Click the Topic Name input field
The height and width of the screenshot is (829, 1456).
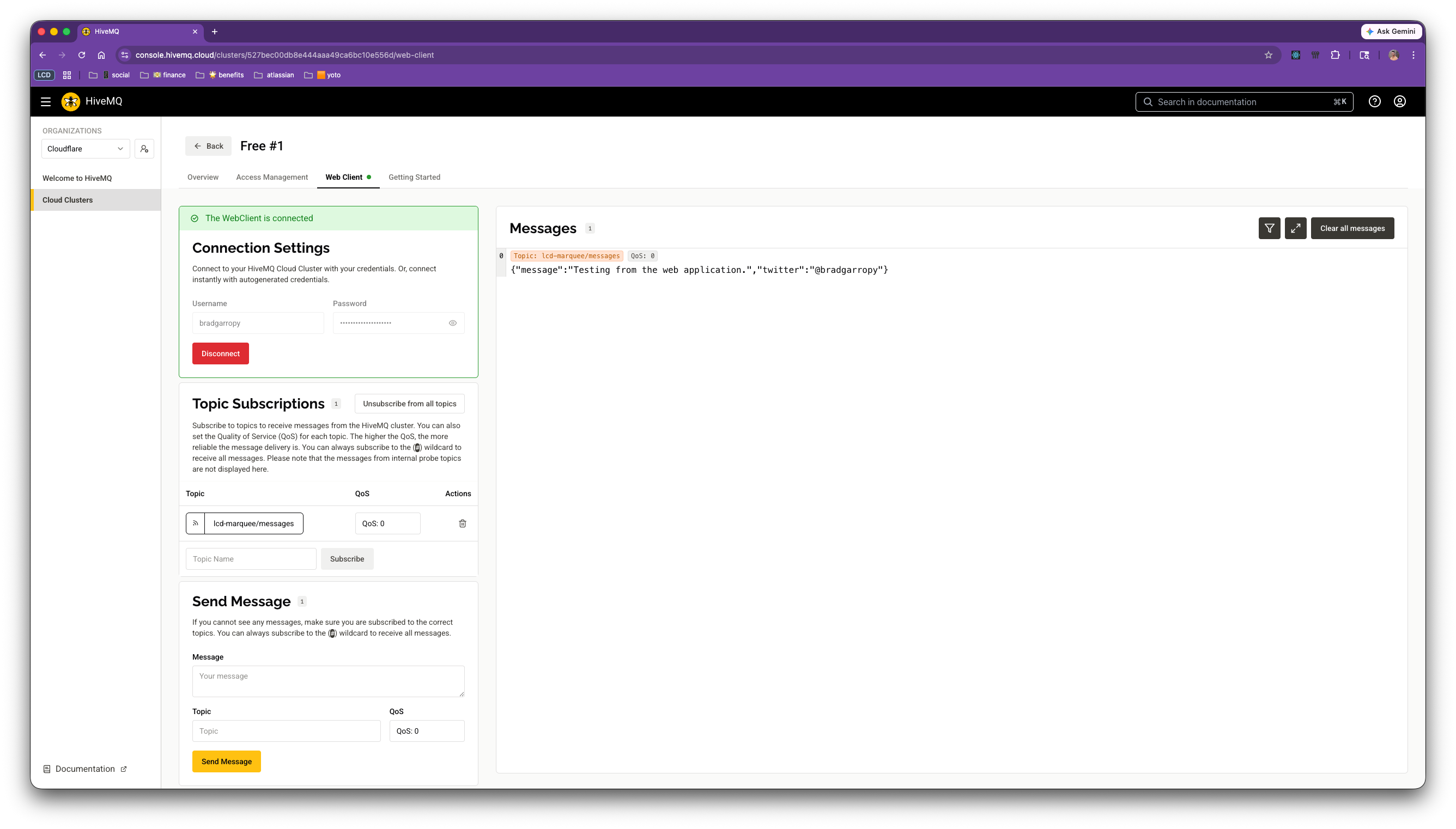(x=251, y=558)
